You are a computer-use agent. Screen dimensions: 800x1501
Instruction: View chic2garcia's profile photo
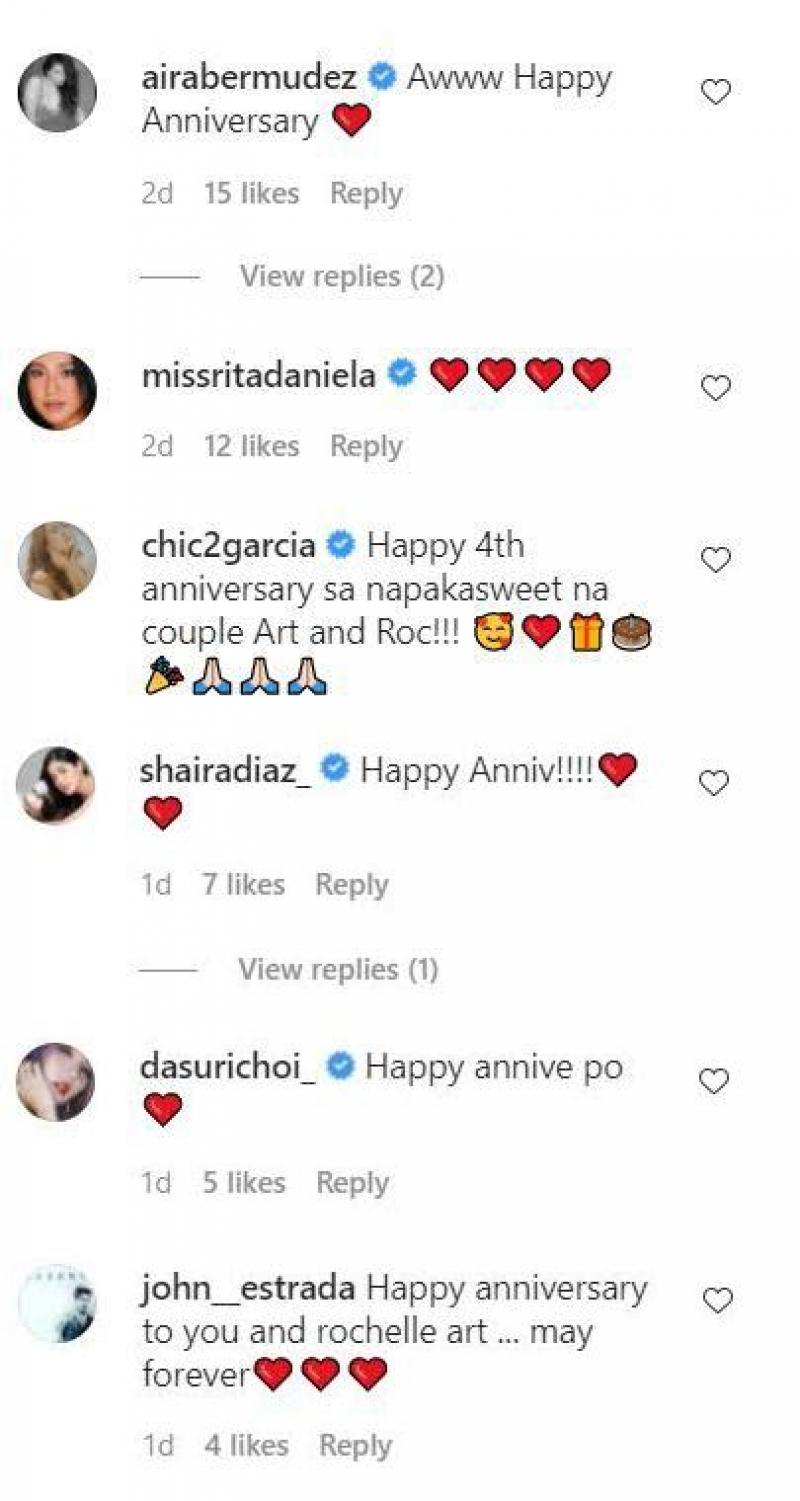[57, 561]
